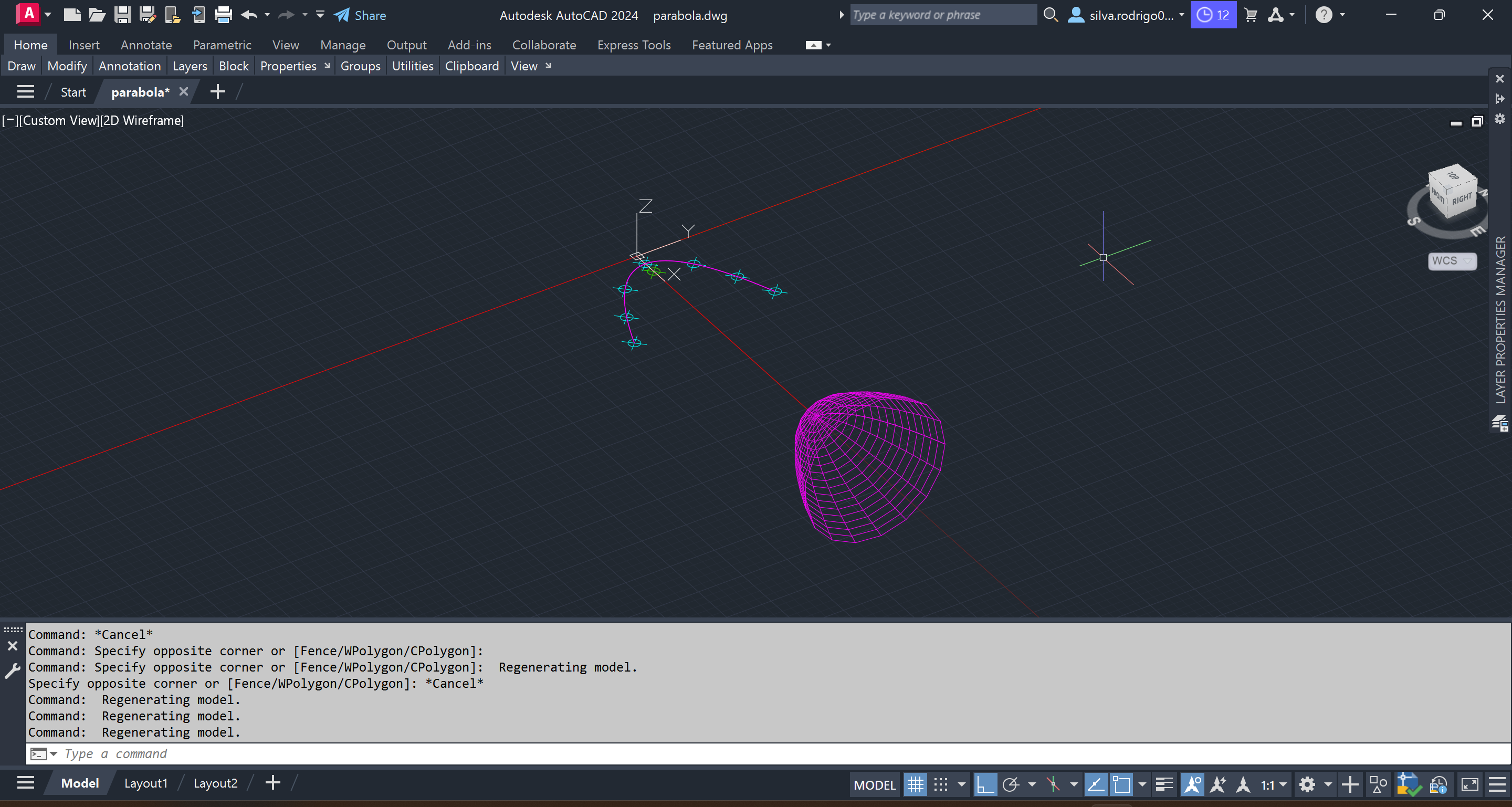The image size is (1512, 807).
Task: Close the parabola* drawing tab
Action: click(x=184, y=91)
